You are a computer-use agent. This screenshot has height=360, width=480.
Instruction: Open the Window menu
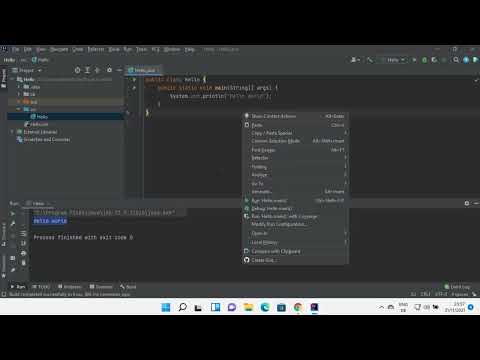pos(172,49)
